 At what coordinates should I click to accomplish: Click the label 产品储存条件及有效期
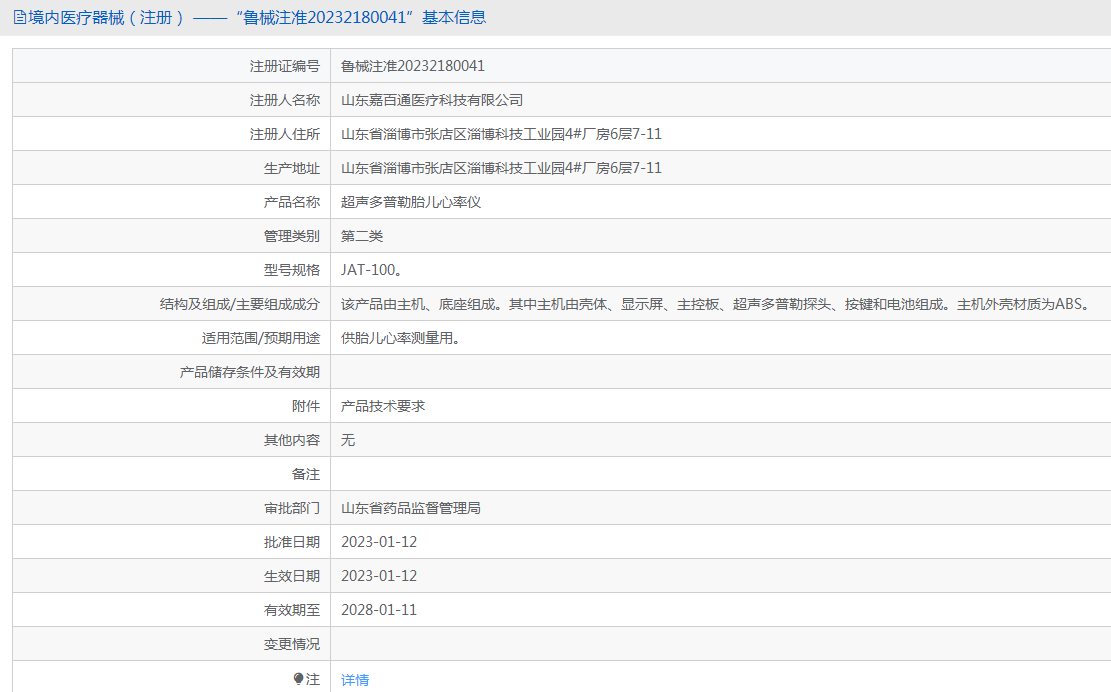point(250,372)
